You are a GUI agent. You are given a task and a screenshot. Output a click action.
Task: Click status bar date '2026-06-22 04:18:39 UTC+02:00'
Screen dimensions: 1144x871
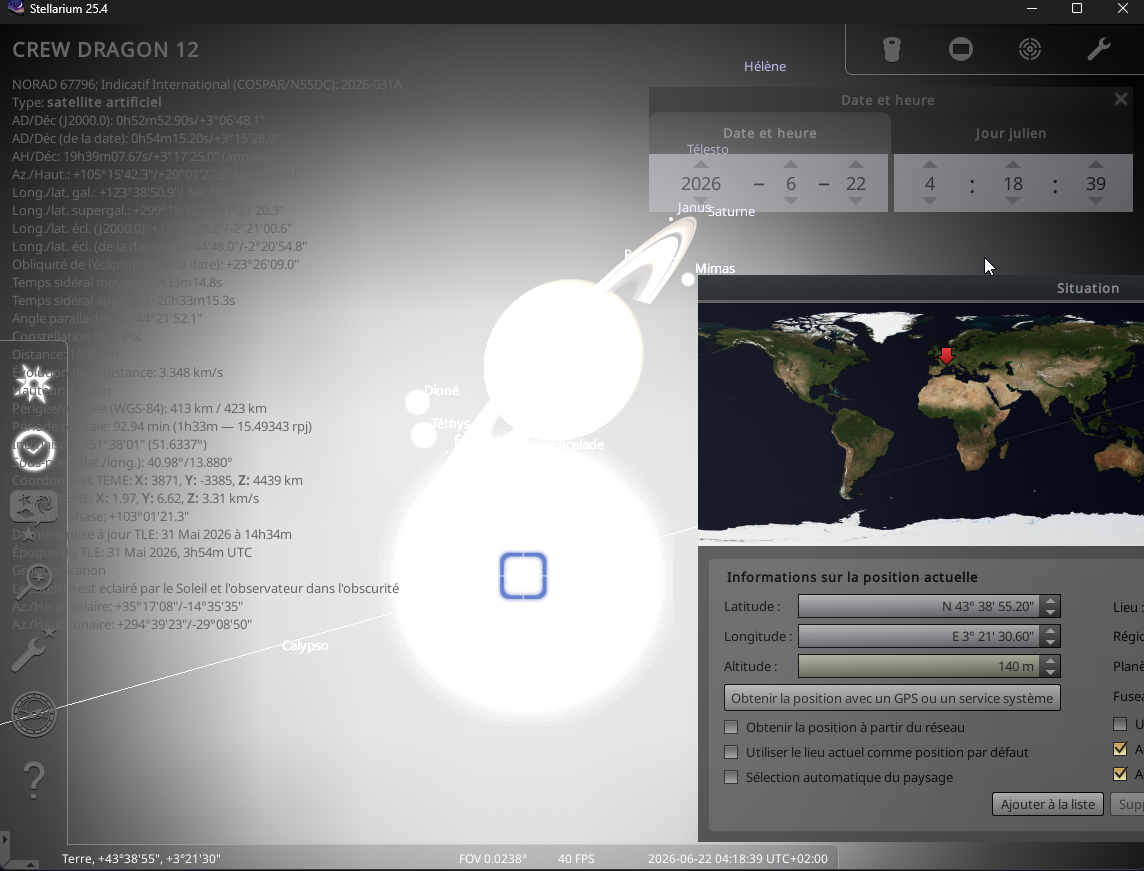[x=738, y=859]
